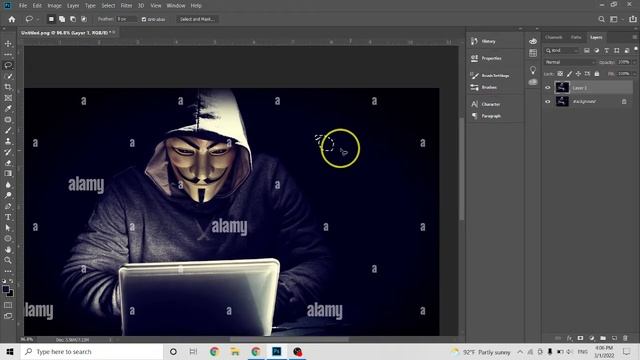This screenshot has width=640, height=360.
Task: Toggle the Anti-alias checkbox
Action: [144, 19]
